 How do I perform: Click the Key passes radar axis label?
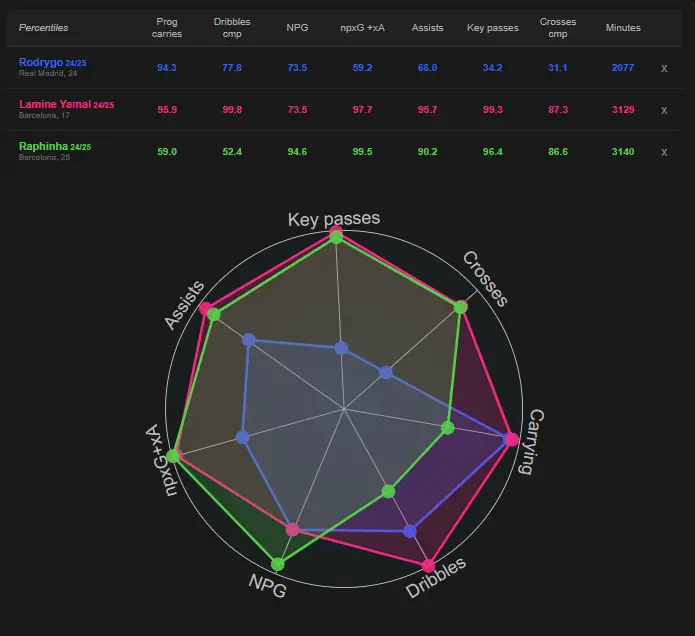coord(334,219)
